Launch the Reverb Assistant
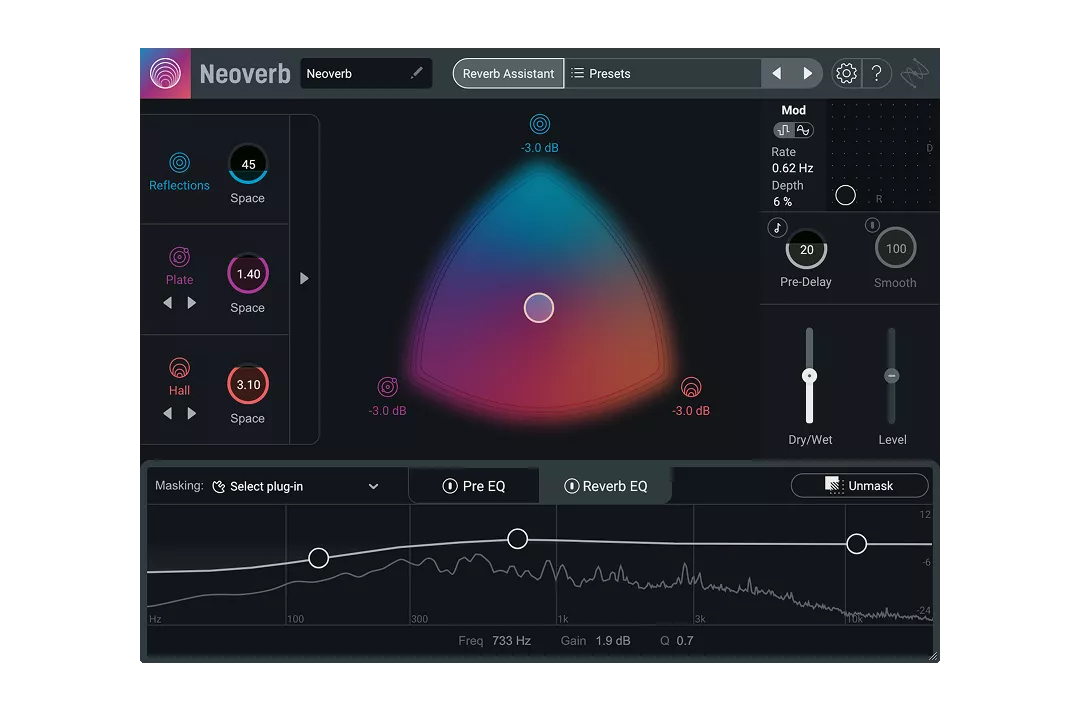 tap(508, 72)
